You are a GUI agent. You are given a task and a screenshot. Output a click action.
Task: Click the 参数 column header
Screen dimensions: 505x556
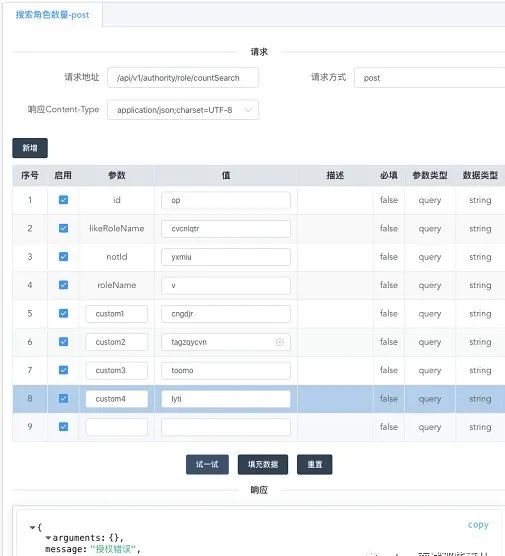click(x=117, y=176)
